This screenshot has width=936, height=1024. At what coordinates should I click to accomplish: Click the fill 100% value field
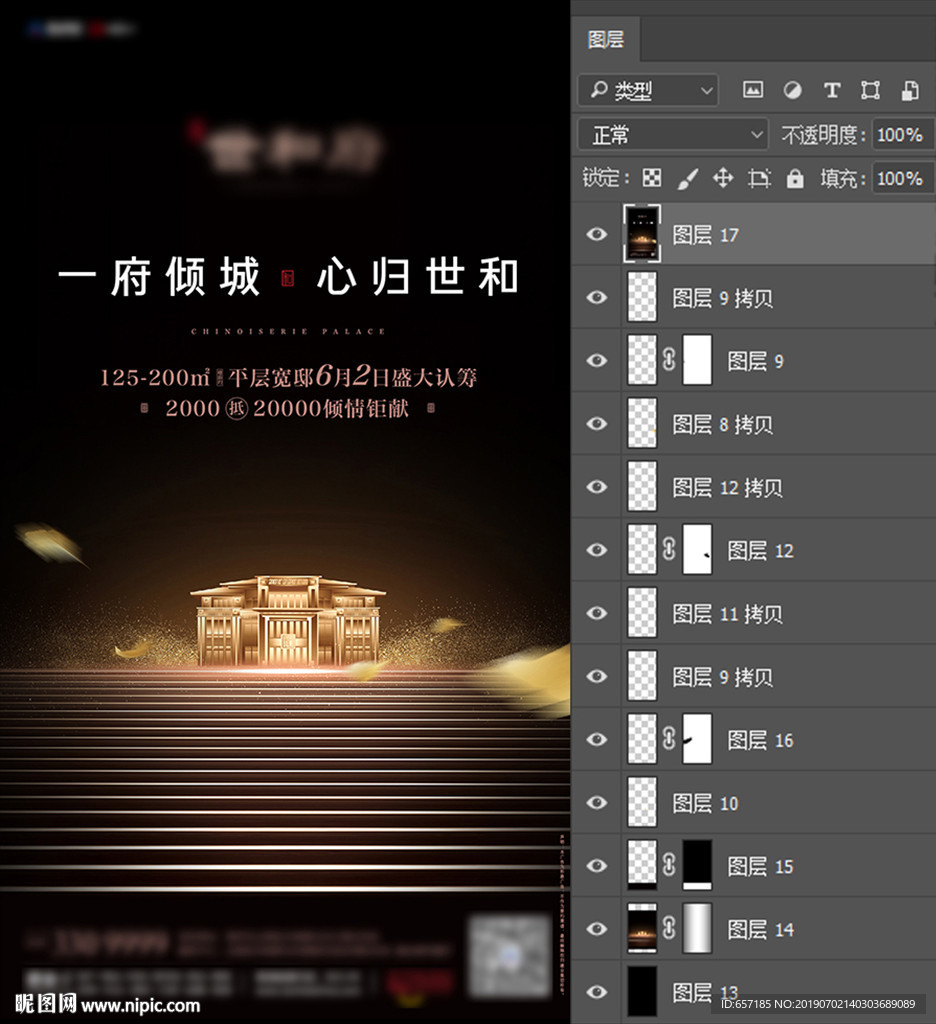903,178
